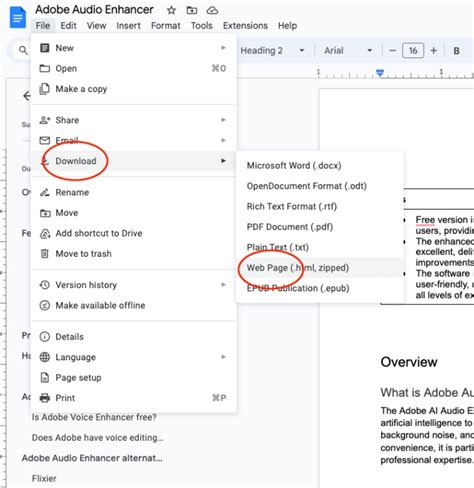
Task: Open the Help menu
Action: pos(287,26)
